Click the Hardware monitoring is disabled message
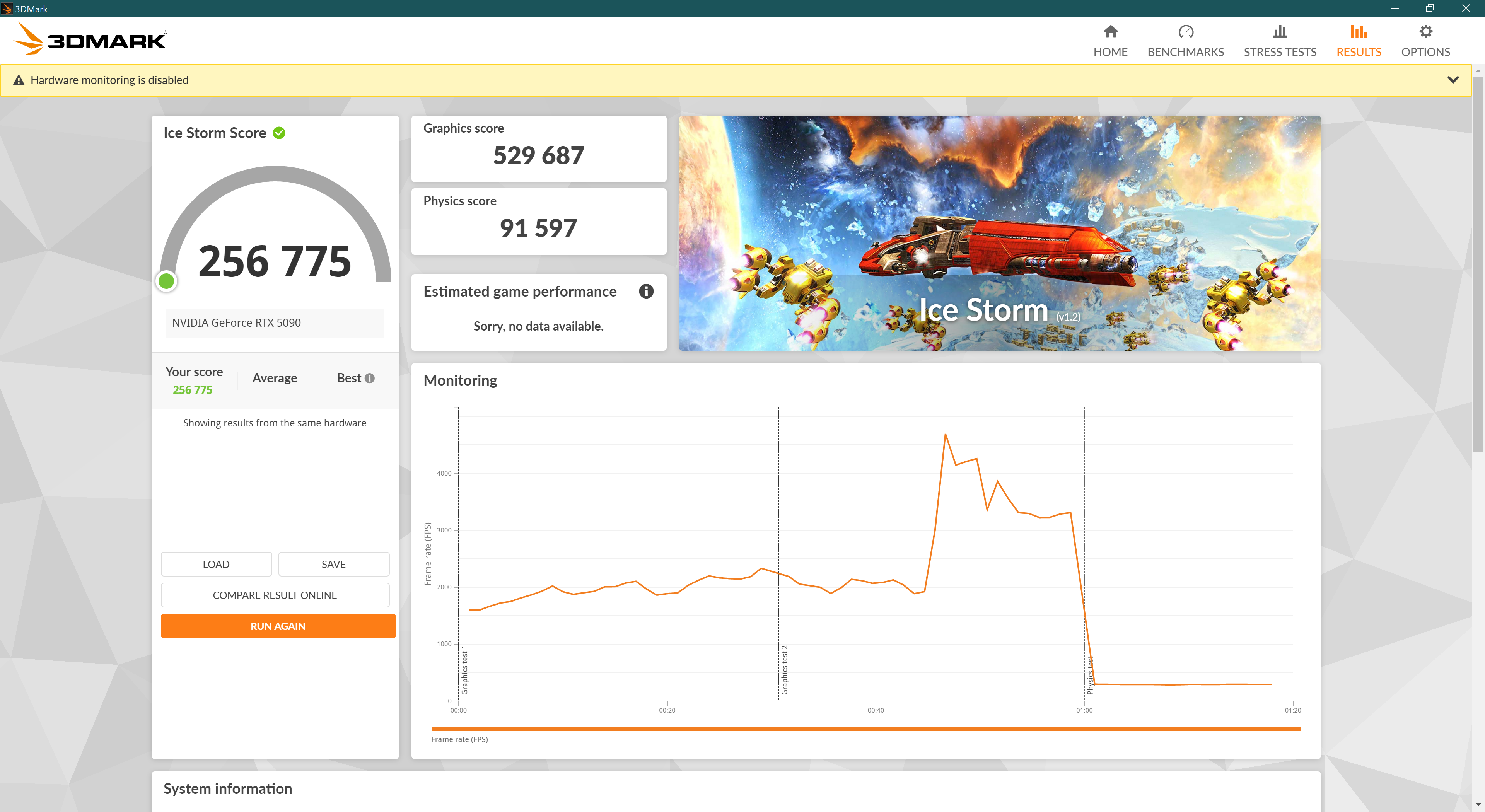This screenshot has height=812, width=1485. pos(109,80)
